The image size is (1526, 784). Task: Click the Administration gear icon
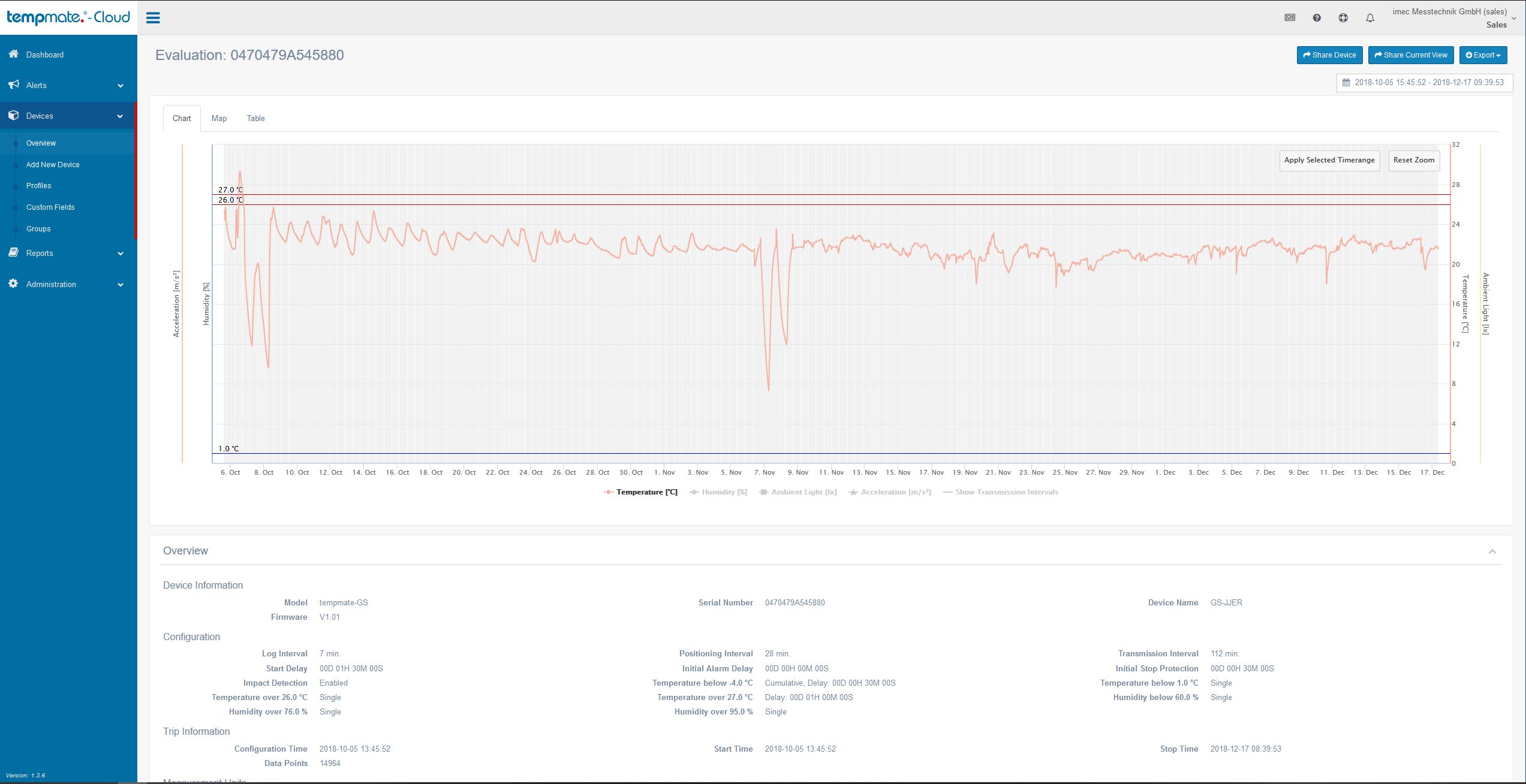pos(14,284)
